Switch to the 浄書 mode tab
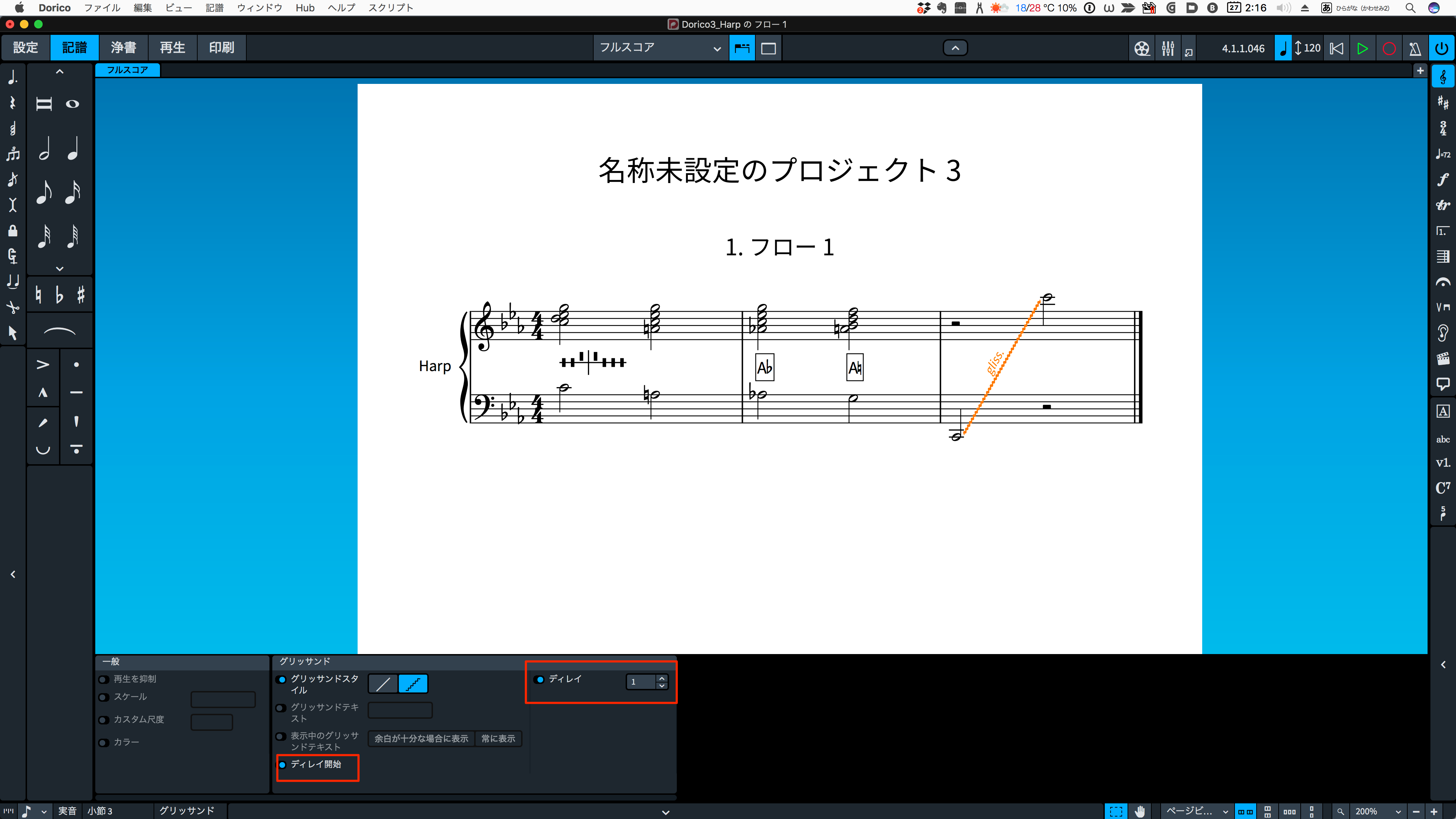The width and height of the screenshot is (1456, 819). pyautogui.click(x=123, y=48)
